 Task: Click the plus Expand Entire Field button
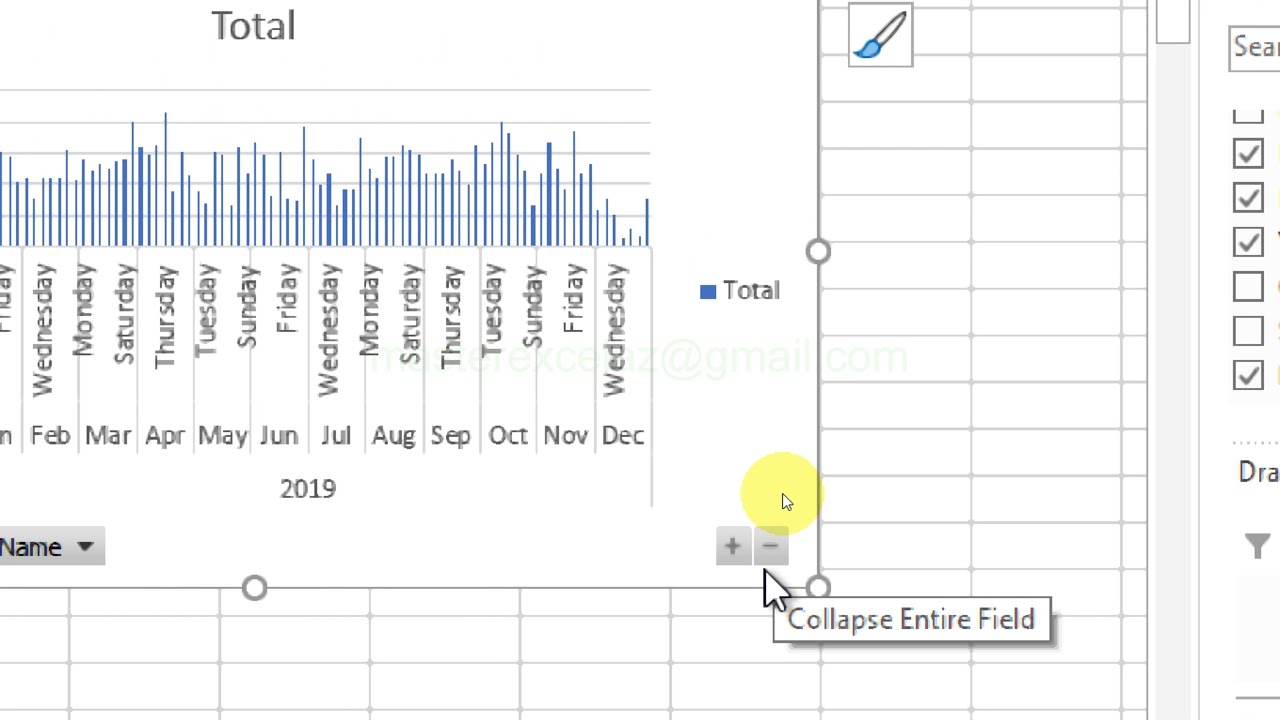point(732,546)
